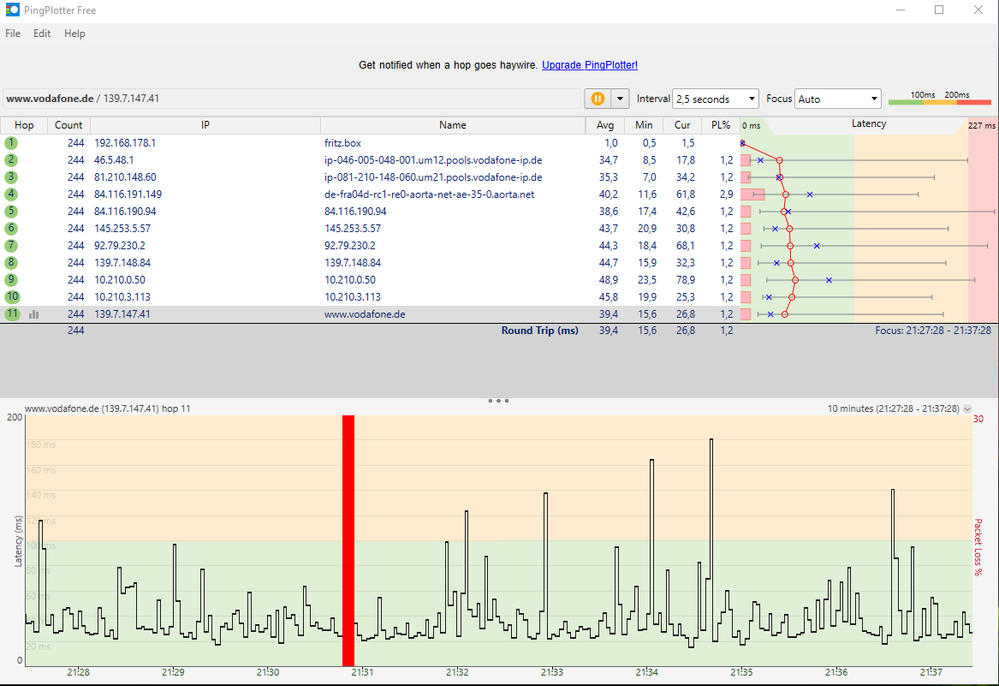
Task: Click the hop 4 green circle icon
Action: 12,194
